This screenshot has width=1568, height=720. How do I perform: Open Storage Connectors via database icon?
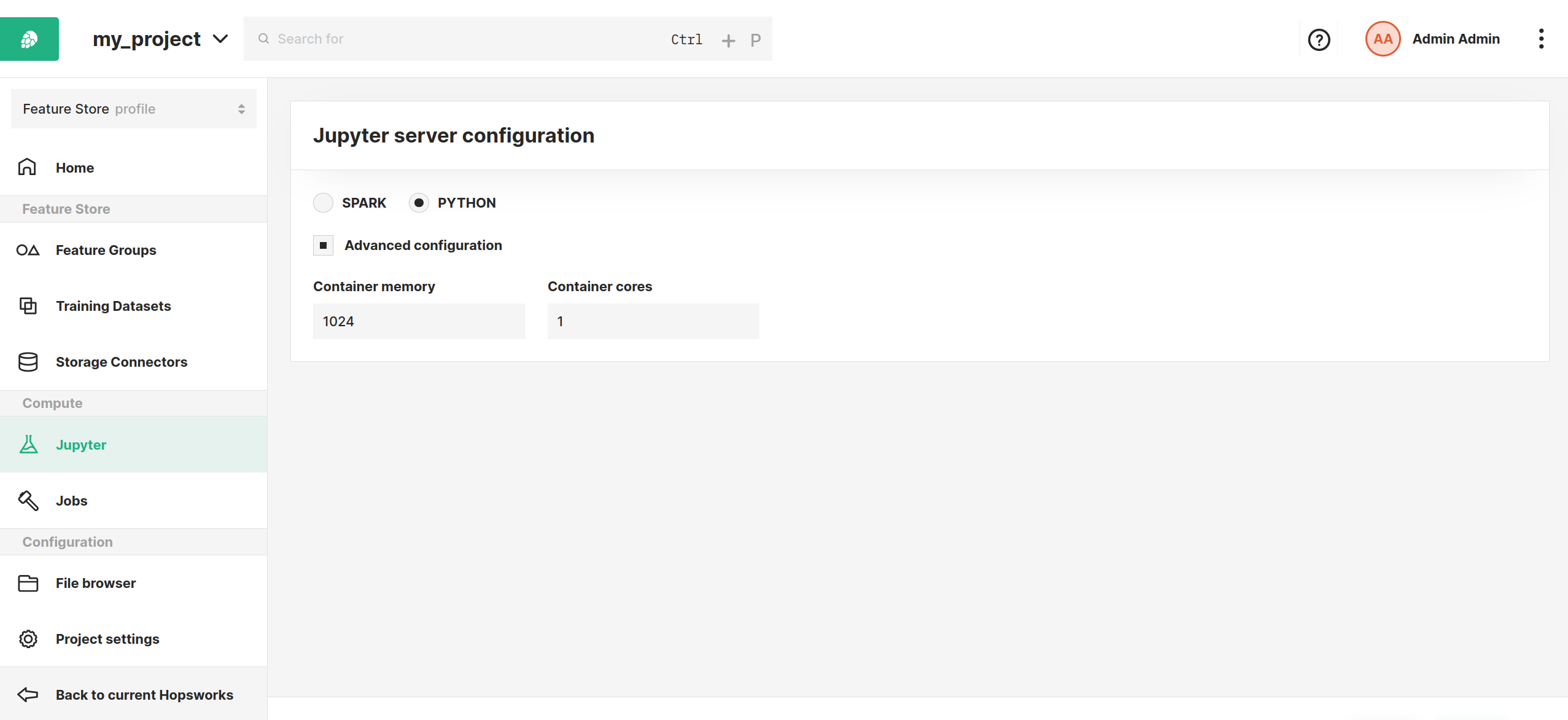point(28,362)
